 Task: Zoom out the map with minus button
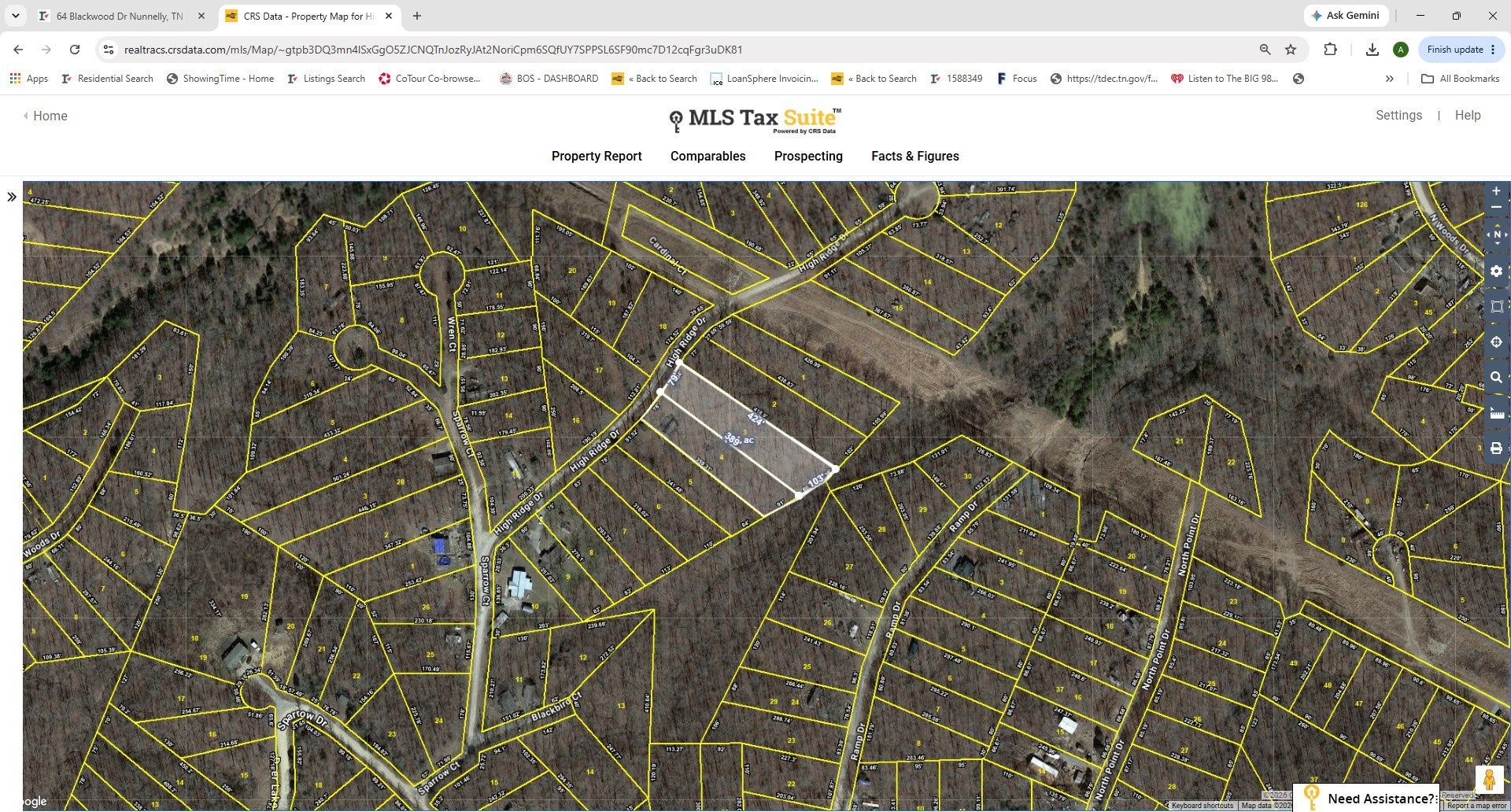(1496, 208)
